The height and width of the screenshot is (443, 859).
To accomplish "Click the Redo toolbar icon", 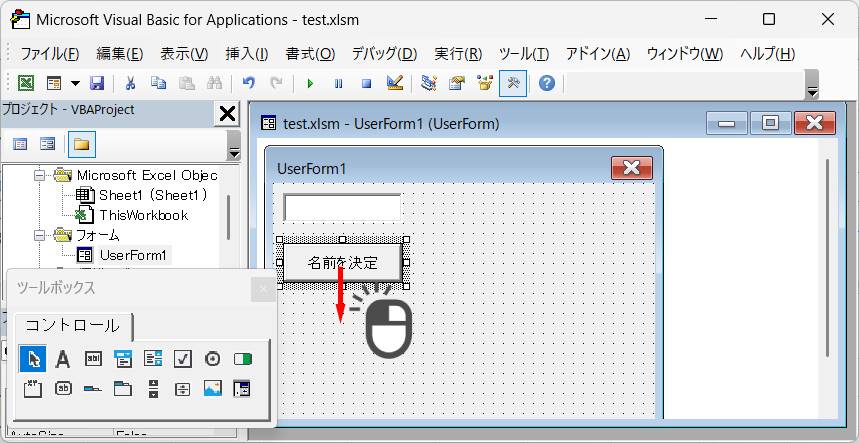I will pyautogui.click(x=277, y=83).
